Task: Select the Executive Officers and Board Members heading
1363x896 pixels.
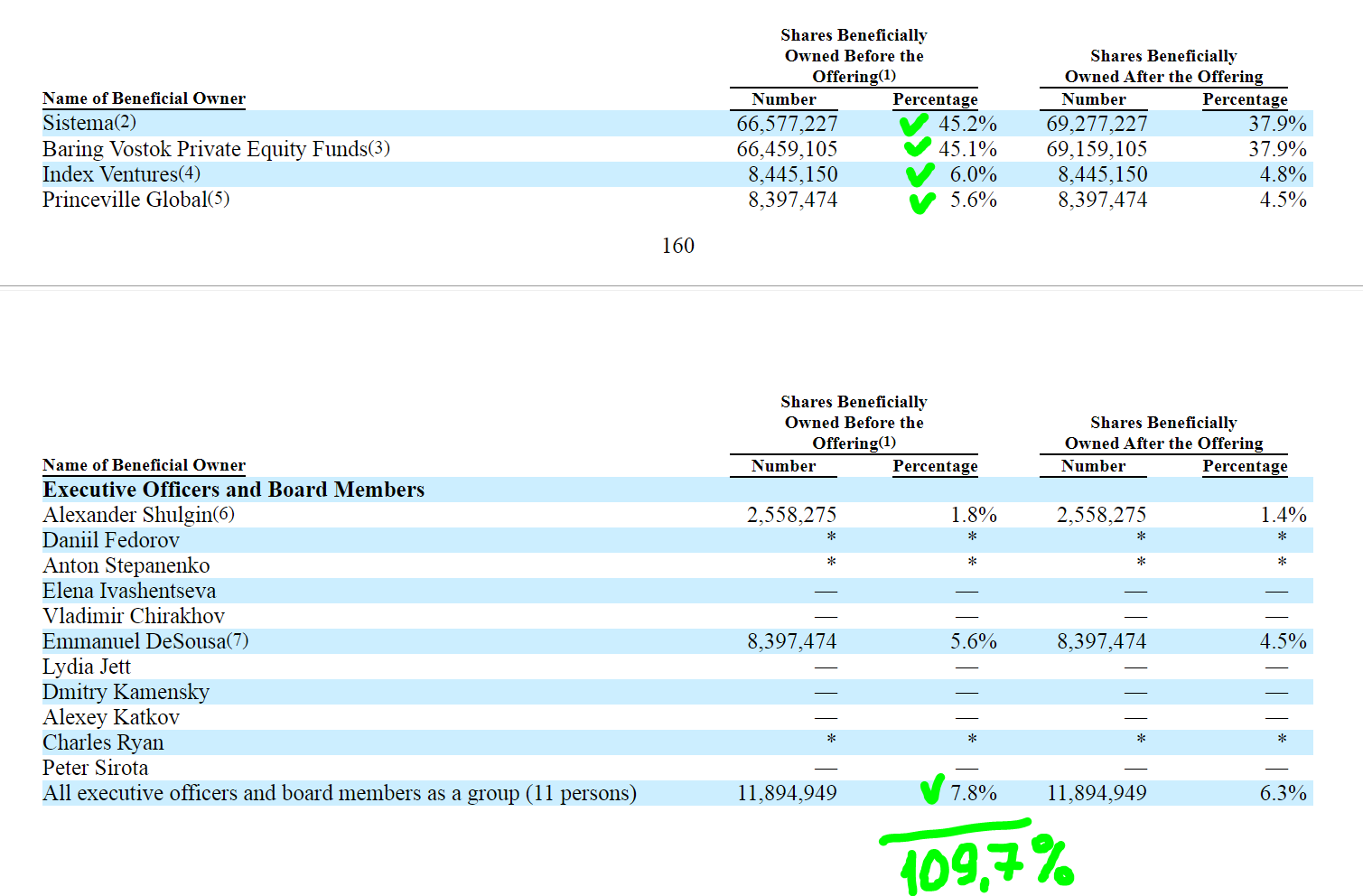Action: [x=233, y=490]
